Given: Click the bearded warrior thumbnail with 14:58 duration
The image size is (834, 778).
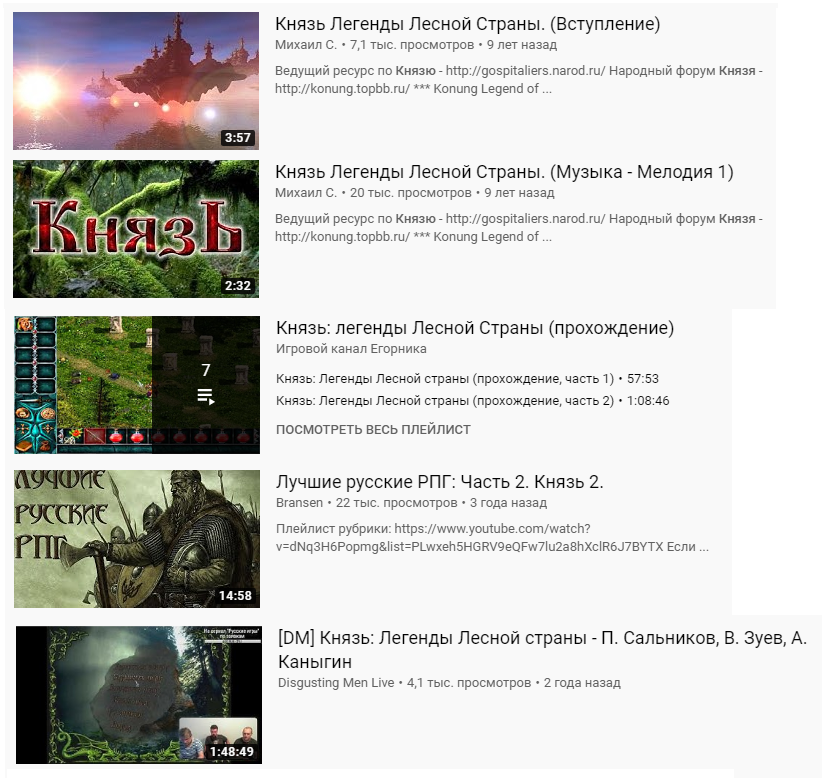Looking at the screenshot, I should [x=137, y=539].
